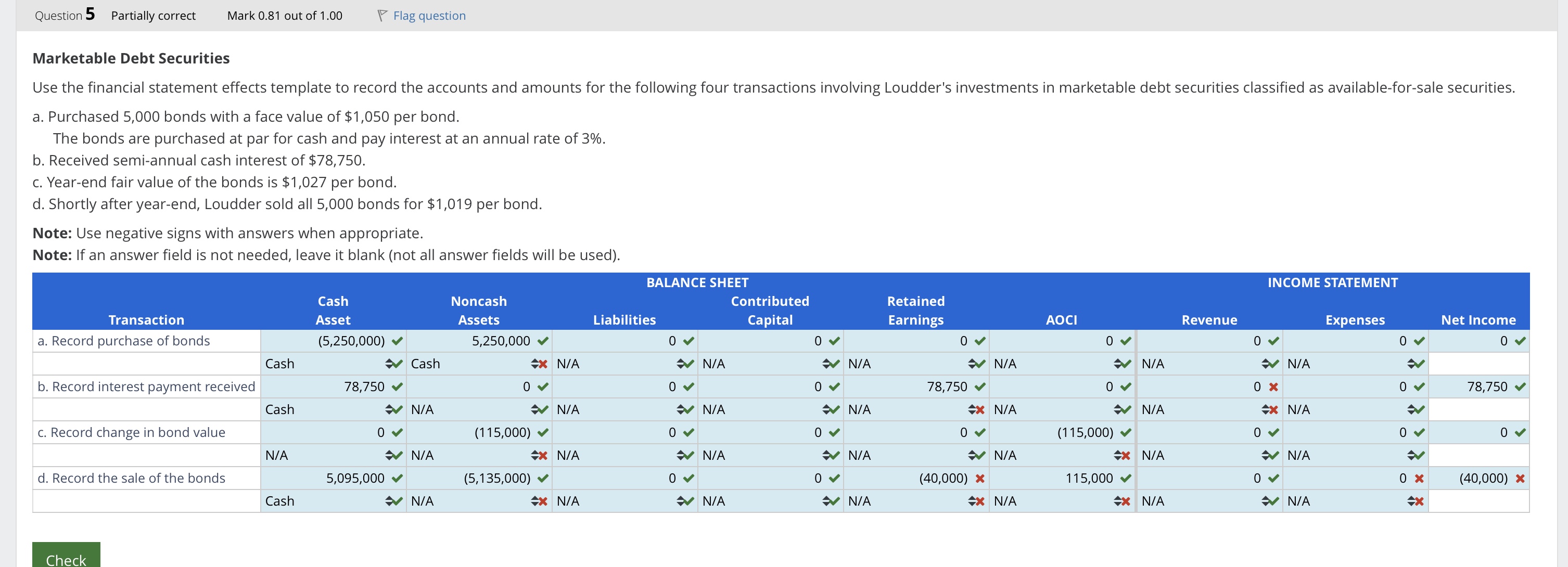Click red X icon beside row d Expenses amount
The width and height of the screenshot is (1568, 567).
tap(1419, 478)
